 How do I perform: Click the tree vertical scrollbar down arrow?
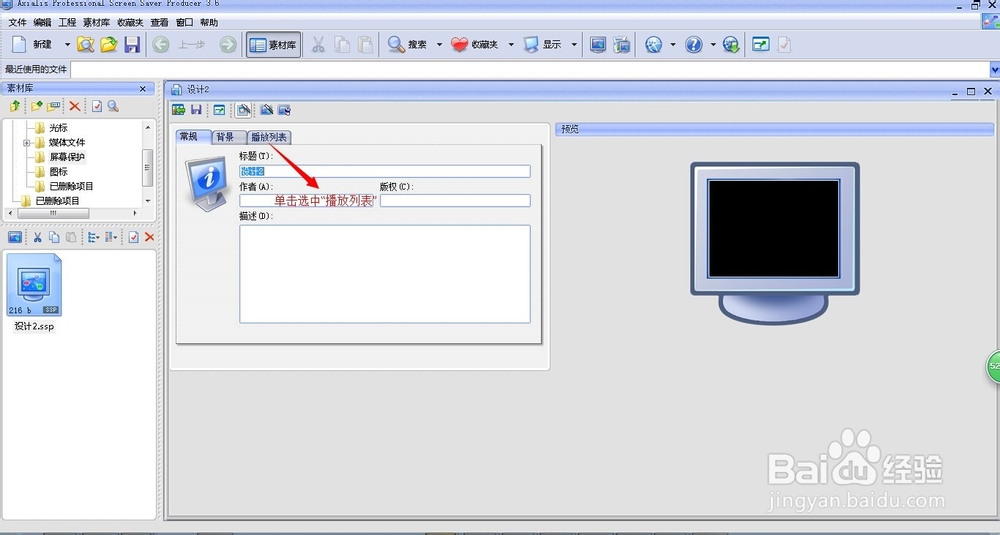tap(148, 200)
